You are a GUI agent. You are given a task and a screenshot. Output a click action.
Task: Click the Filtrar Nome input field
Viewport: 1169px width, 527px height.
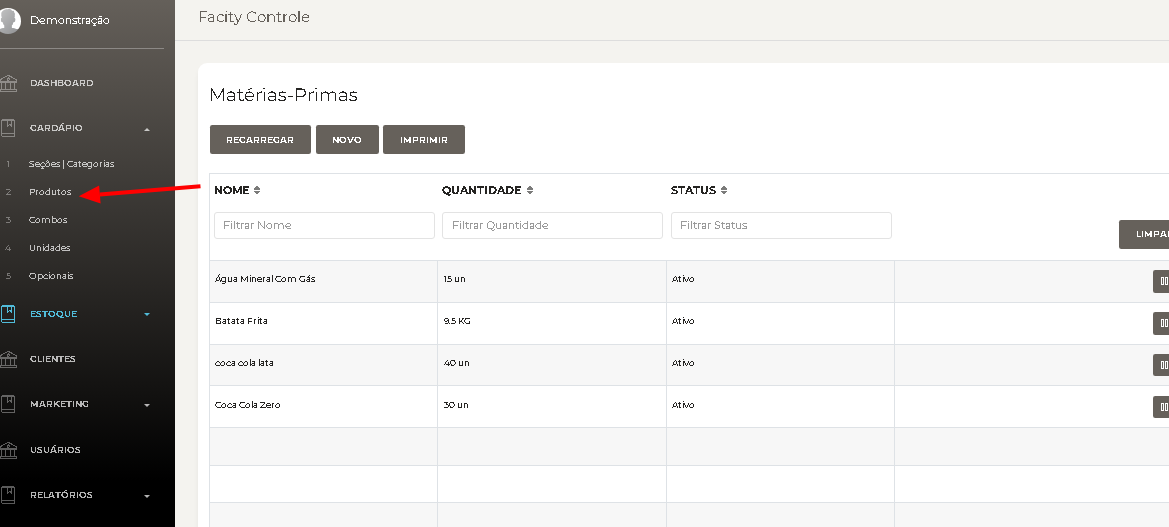324,225
